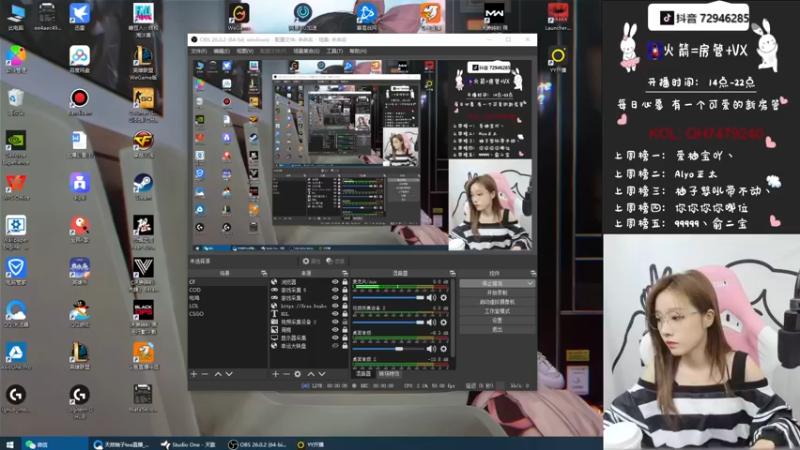Screen dimensions: 800x450
Task: Open the 文件(F) menu
Action: click(198, 51)
